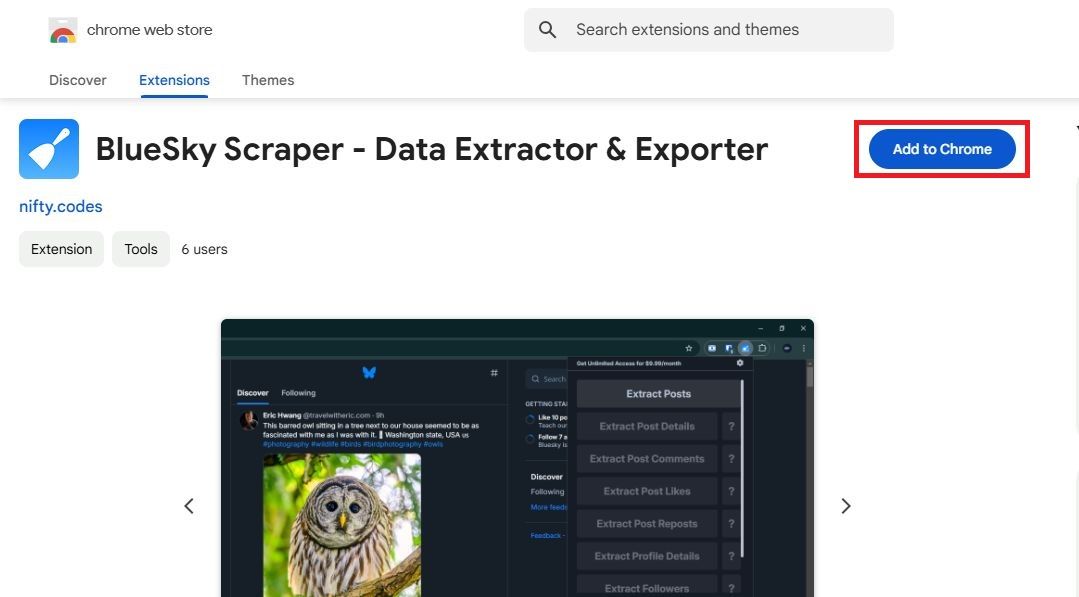
Task: Click the search magnifier icon
Action: (547, 29)
